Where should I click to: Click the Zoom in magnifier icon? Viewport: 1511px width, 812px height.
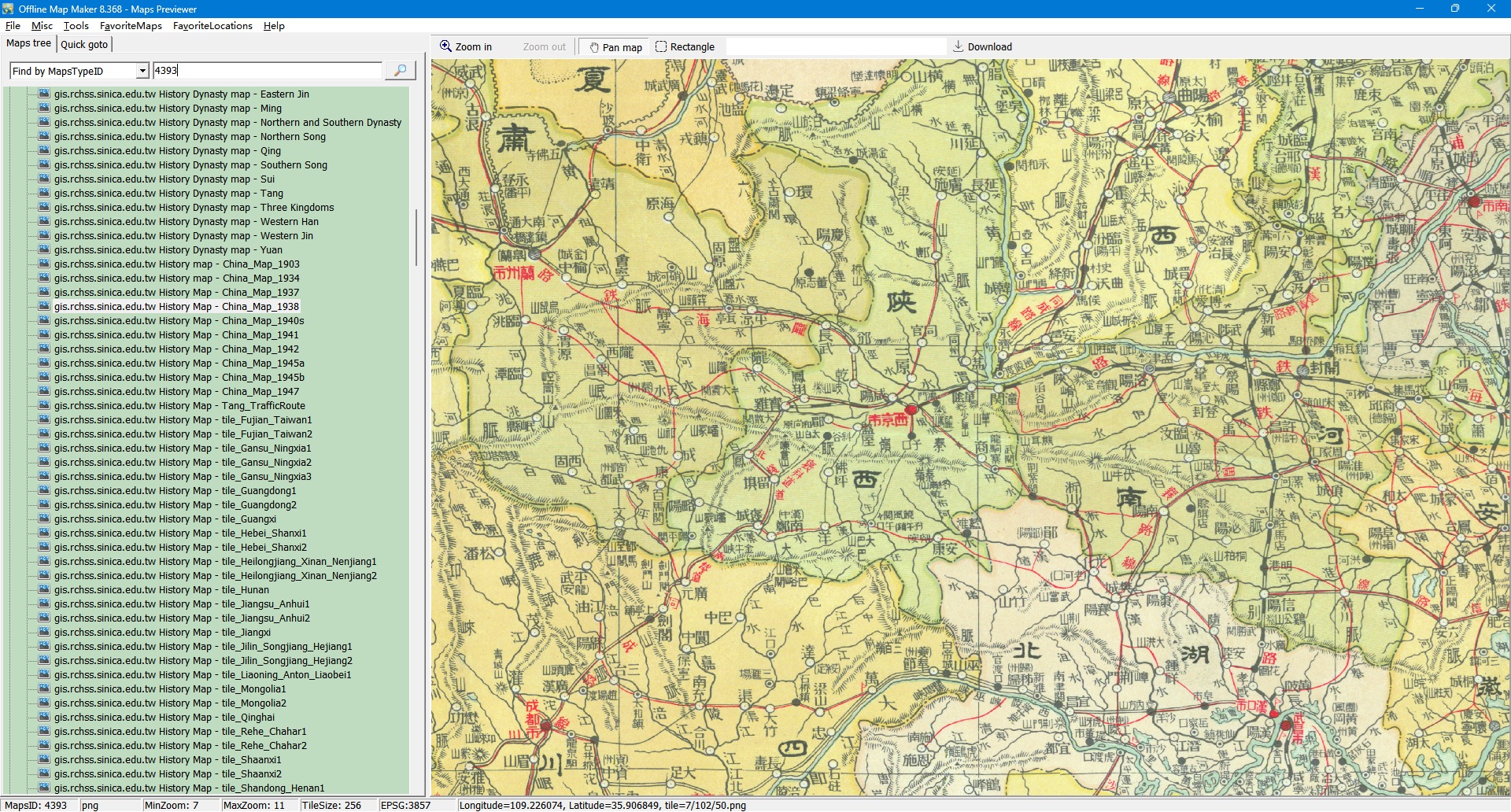point(445,46)
